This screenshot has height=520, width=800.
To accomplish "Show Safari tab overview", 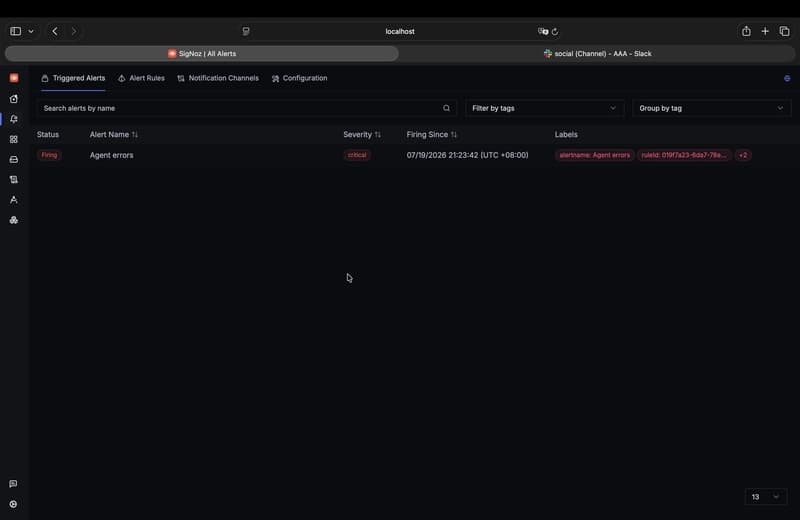I will pos(784,31).
